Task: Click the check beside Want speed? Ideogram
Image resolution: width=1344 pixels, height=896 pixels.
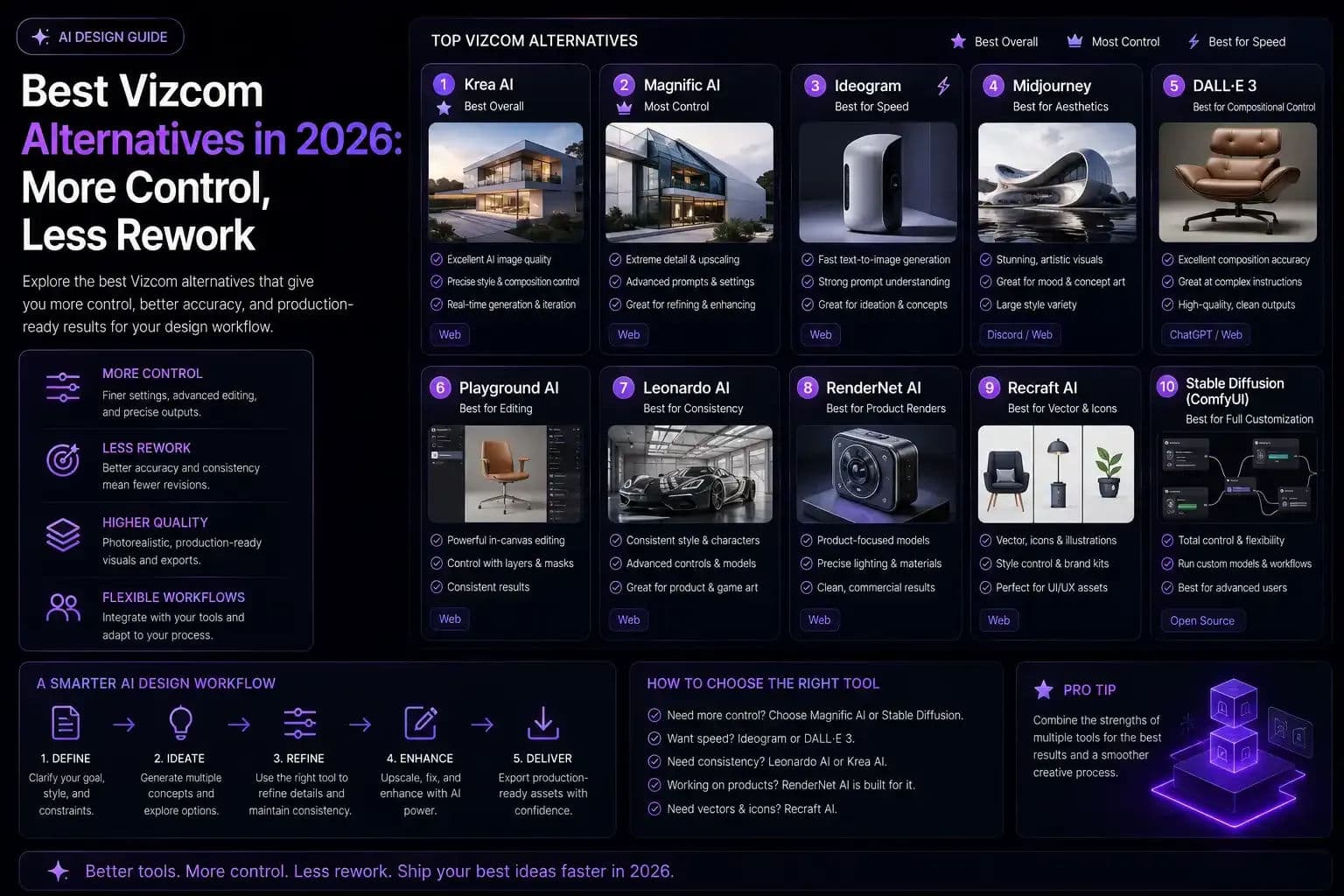Action: 654,738
